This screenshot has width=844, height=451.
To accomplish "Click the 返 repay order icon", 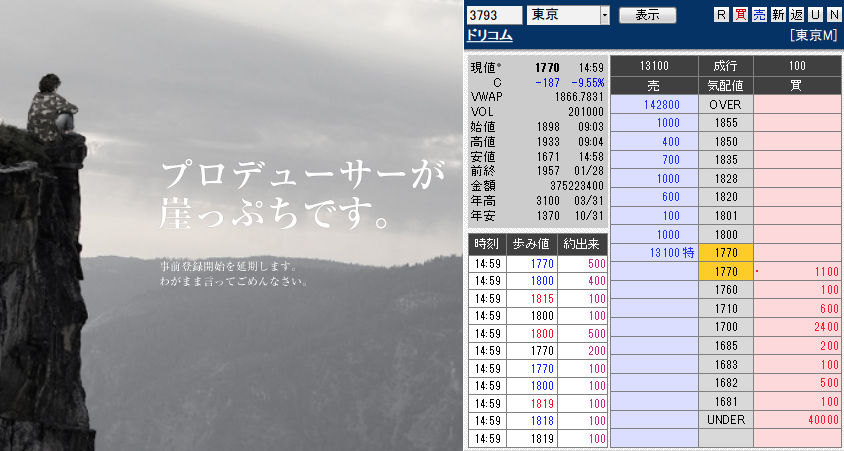I will [x=797, y=15].
